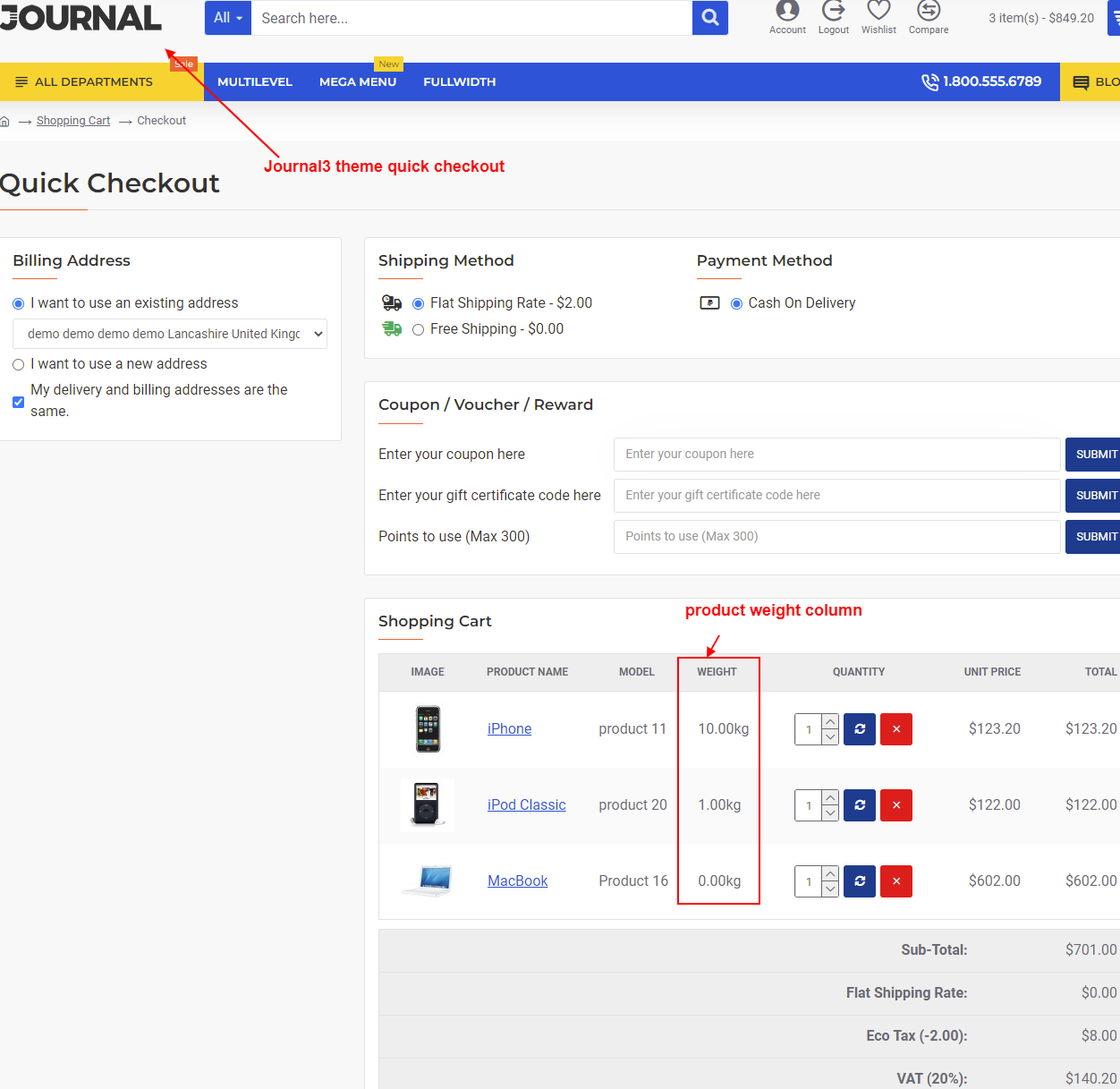Increase MacBook quantity with up arrow
The width and height of the screenshot is (1120, 1089).
click(x=830, y=873)
